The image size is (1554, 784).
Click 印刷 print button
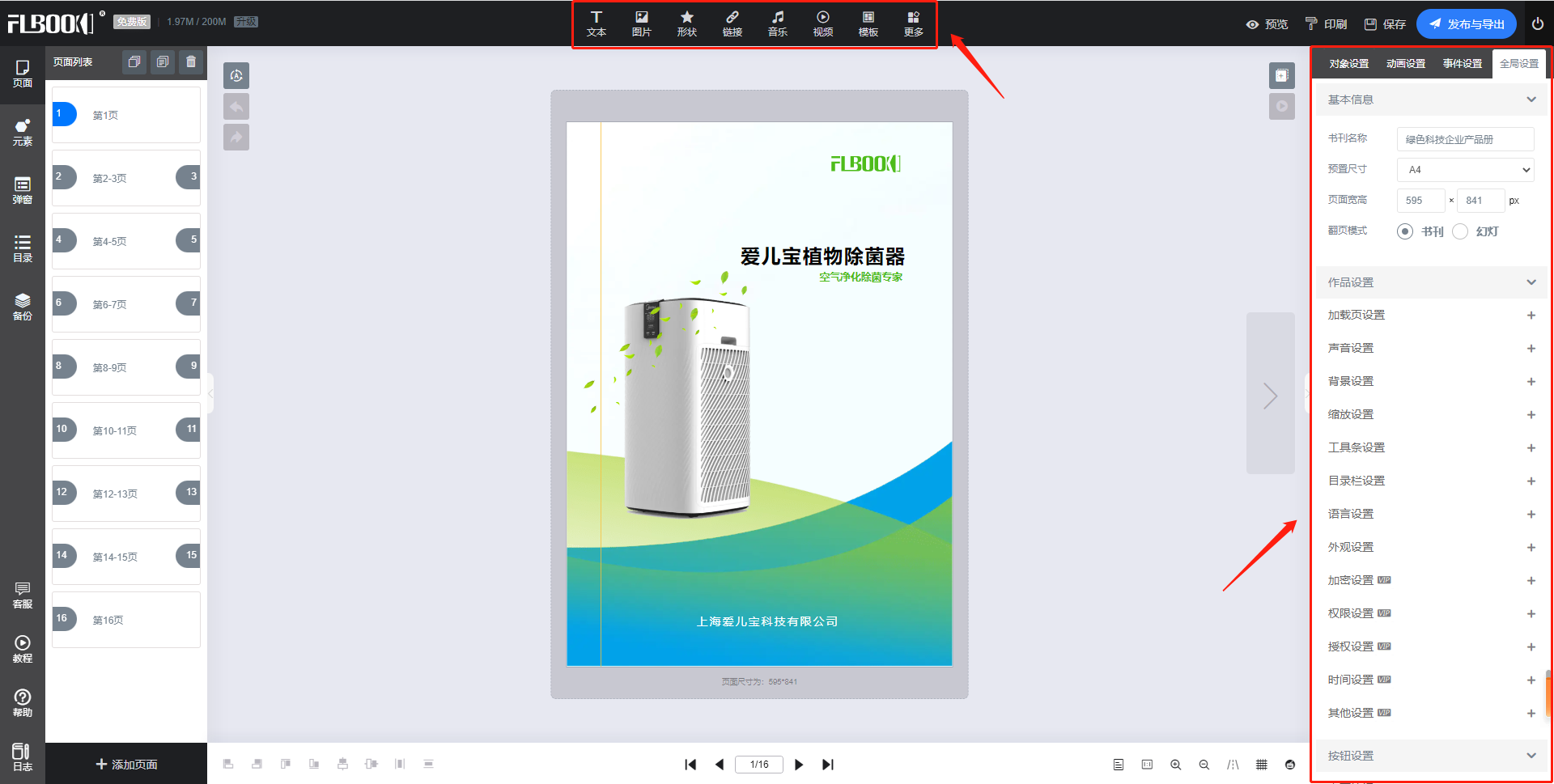pyautogui.click(x=1326, y=24)
